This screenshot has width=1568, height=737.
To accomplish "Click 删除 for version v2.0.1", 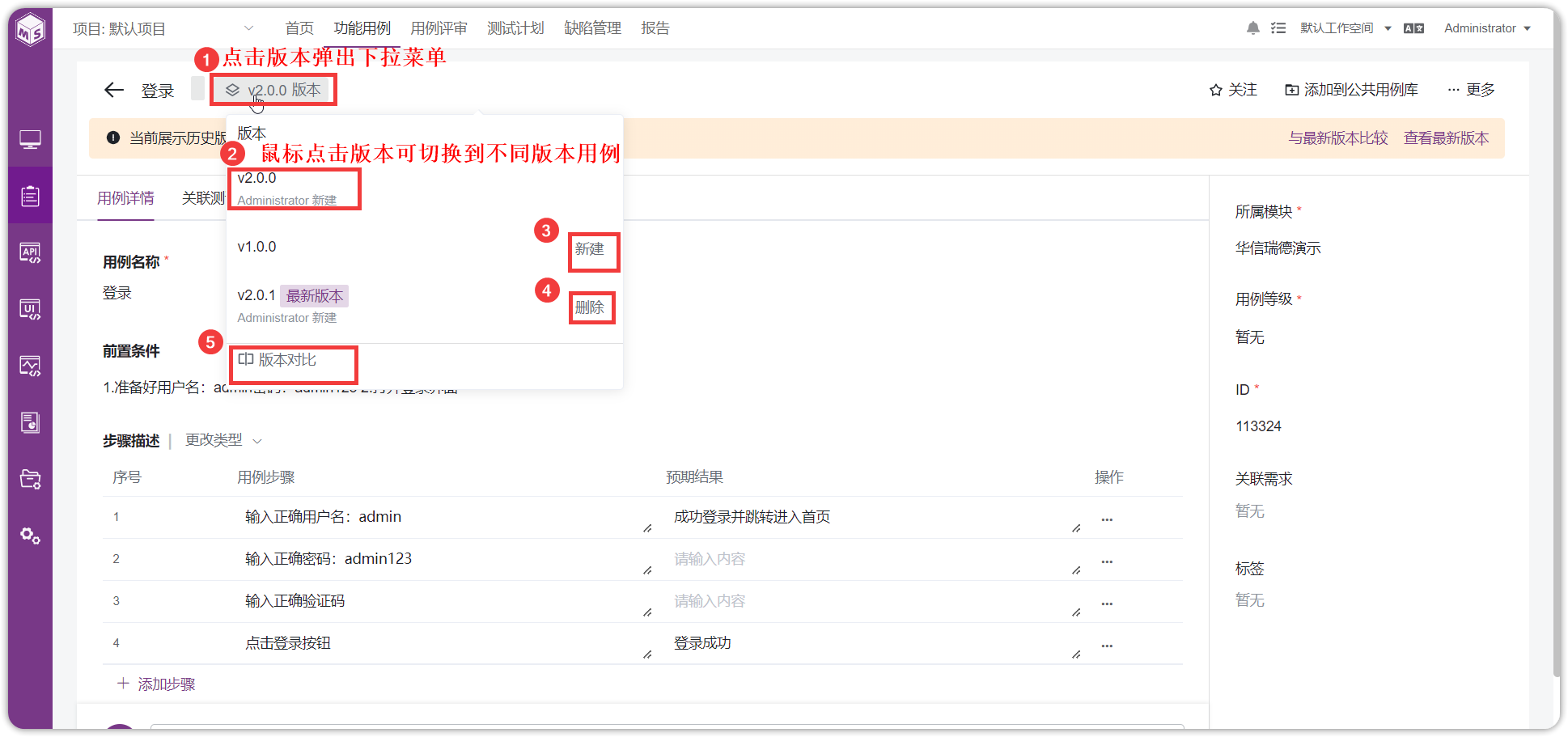I will [590, 307].
